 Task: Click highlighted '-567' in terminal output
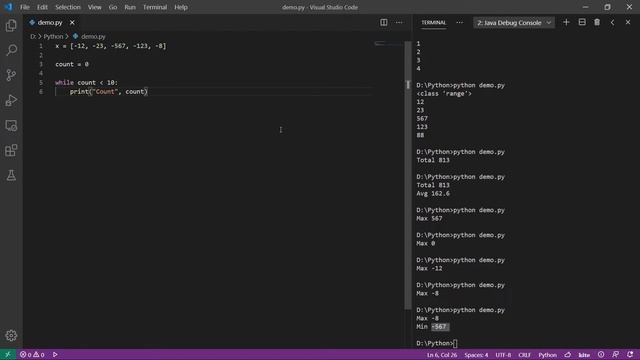click(x=440, y=327)
